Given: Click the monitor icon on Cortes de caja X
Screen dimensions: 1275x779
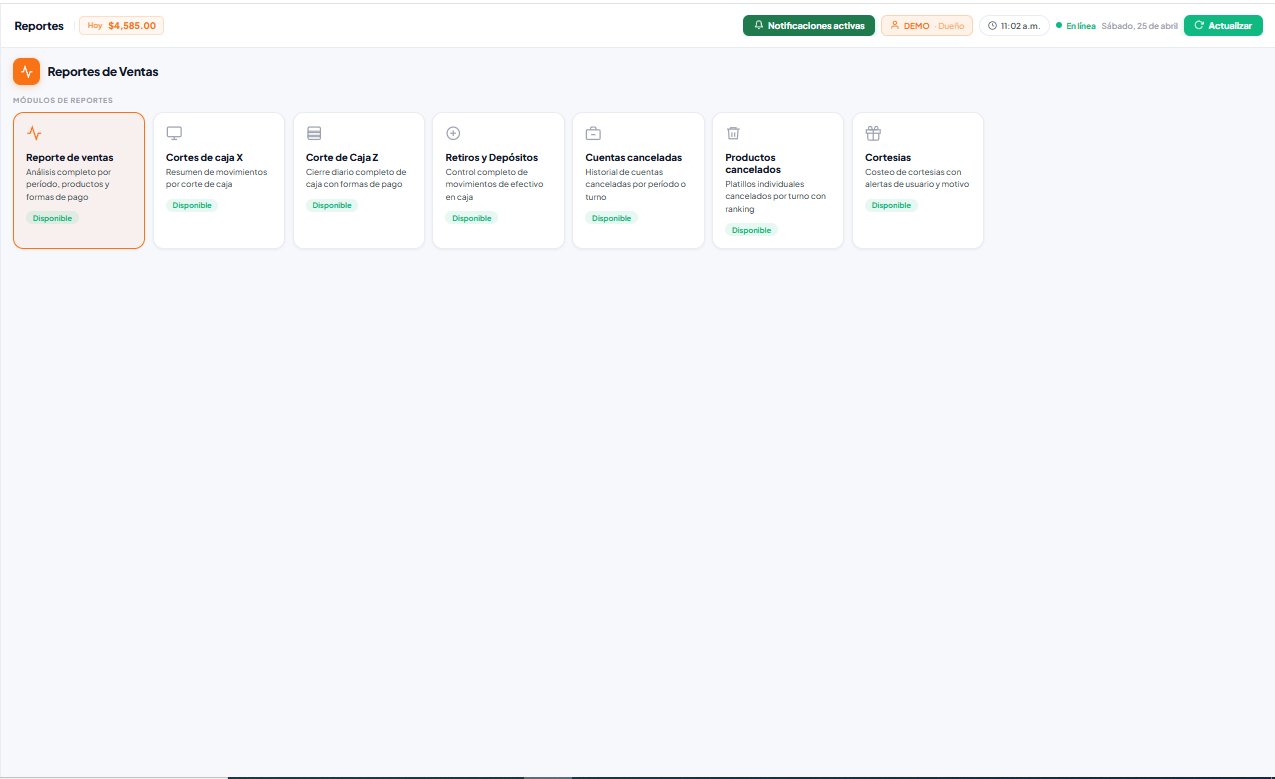Looking at the screenshot, I should point(174,133).
